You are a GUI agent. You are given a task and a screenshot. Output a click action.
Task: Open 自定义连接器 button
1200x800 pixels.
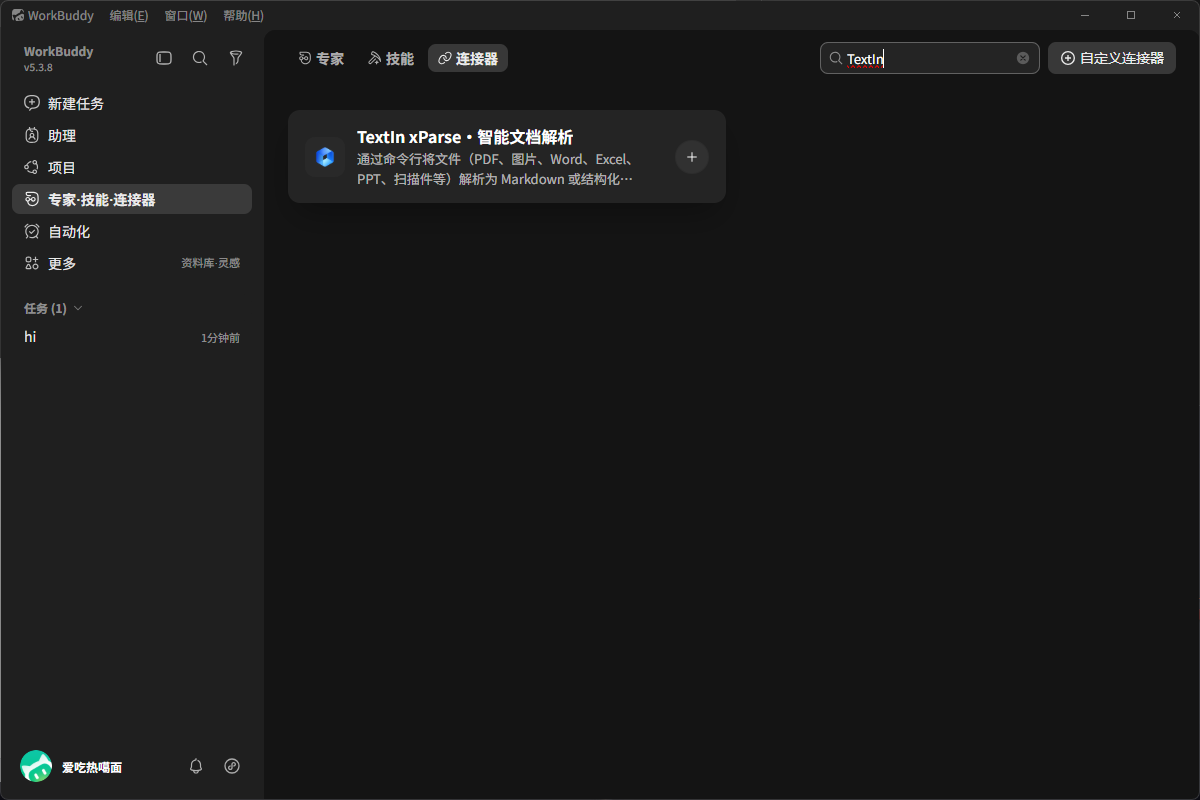tap(1112, 58)
